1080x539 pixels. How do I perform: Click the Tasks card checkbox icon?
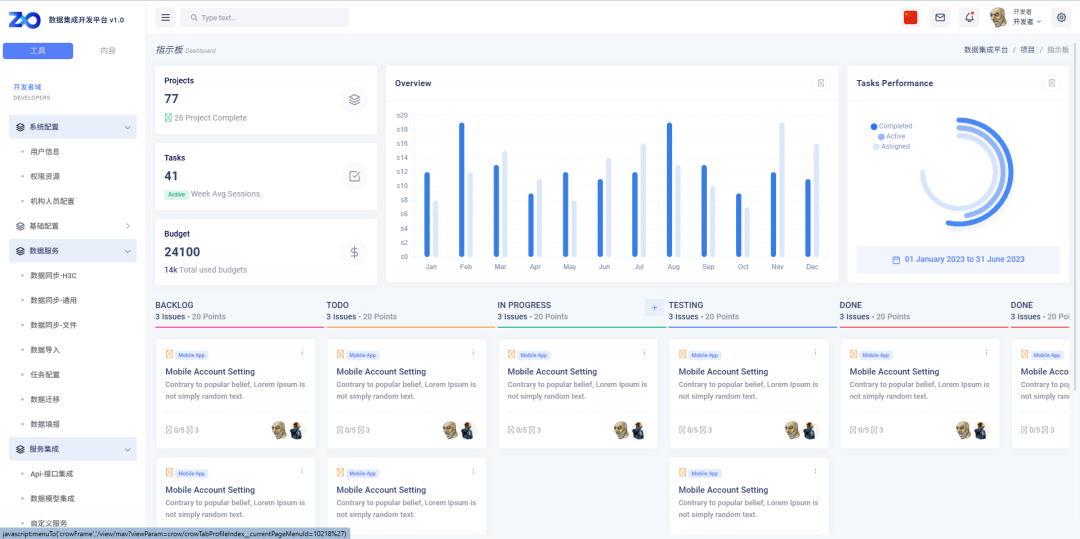[354, 176]
